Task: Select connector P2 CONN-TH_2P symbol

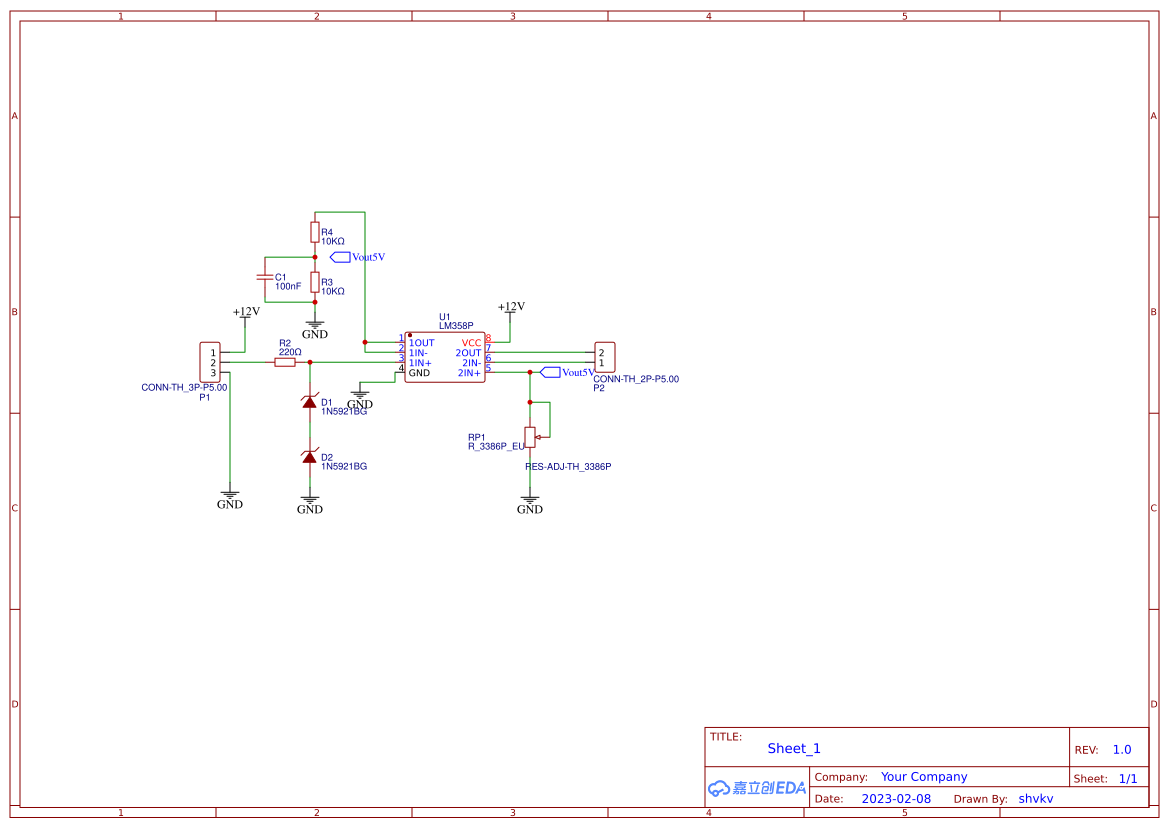Action: (605, 356)
